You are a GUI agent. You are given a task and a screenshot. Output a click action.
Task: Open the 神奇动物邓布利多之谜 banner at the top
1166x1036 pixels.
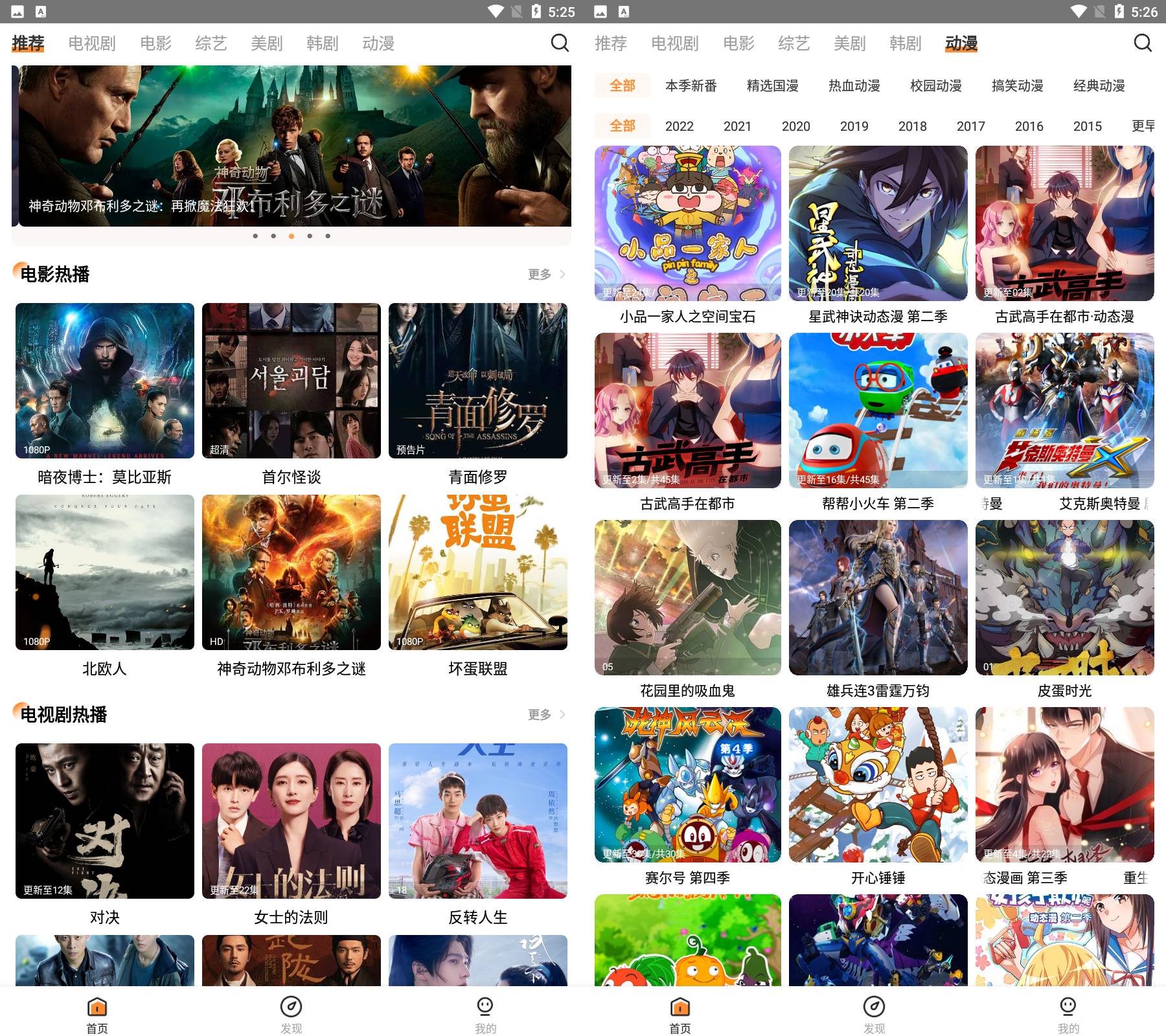click(291, 146)
